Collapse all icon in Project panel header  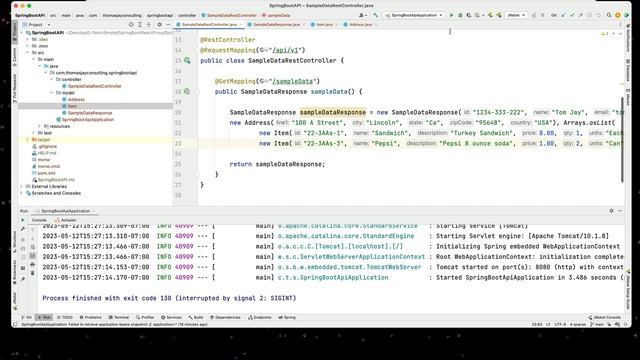[149, 24]
